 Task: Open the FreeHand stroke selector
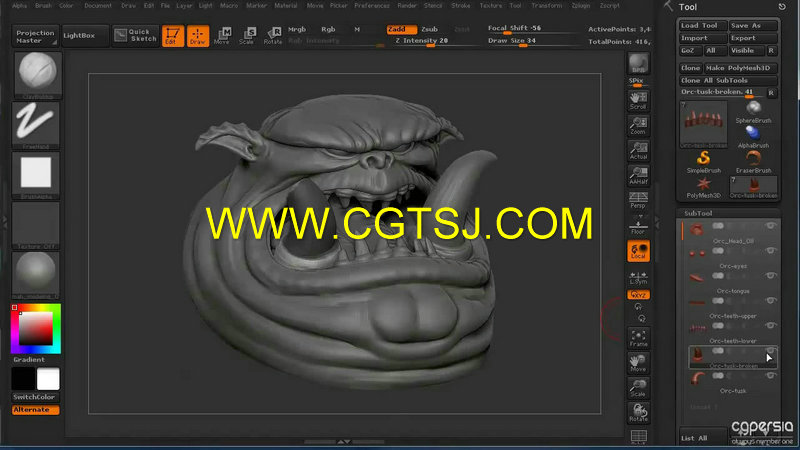coord(36,125)
